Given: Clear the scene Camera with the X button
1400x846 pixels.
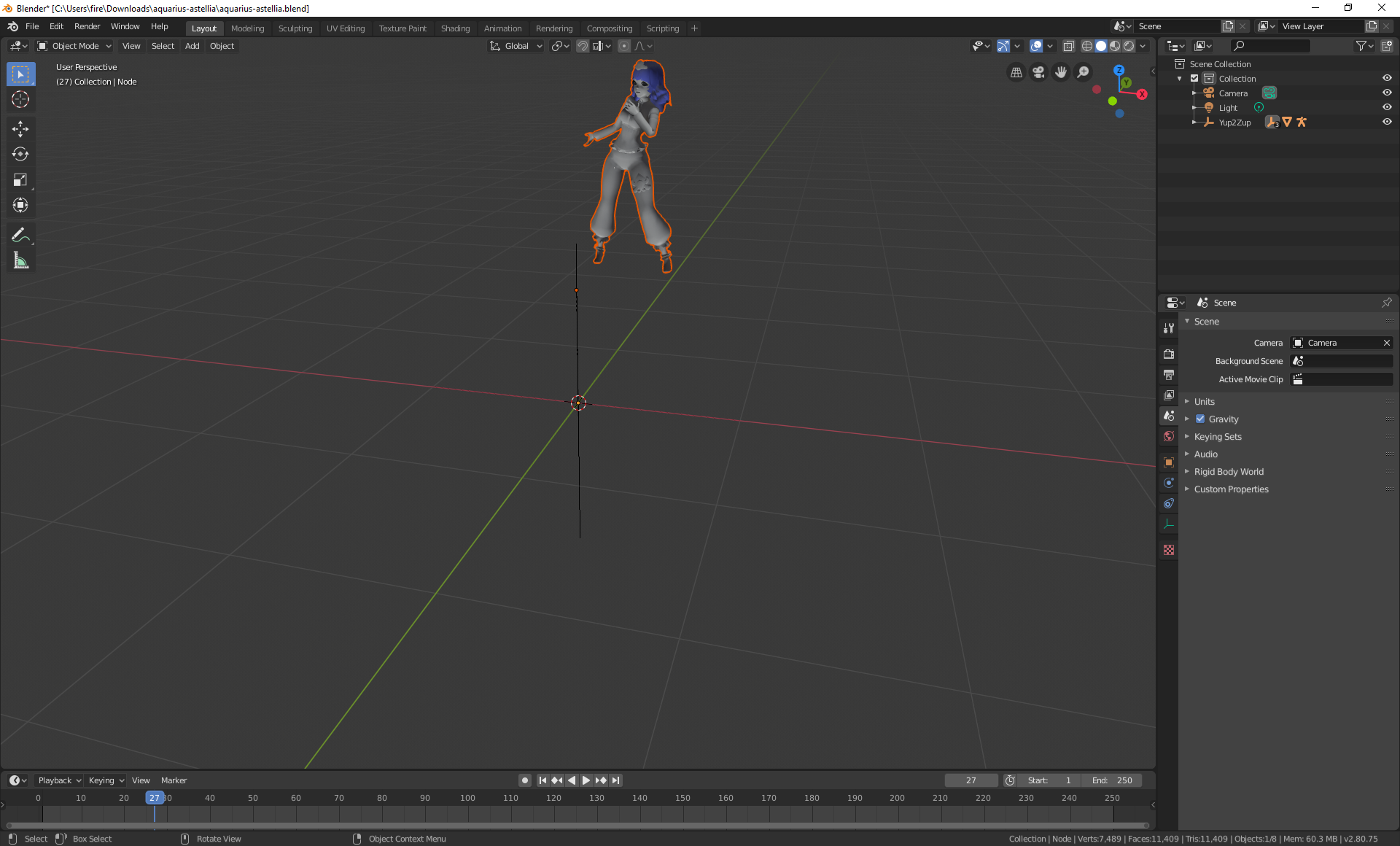Looking at the screenshot, I should tap(1386, 343).
